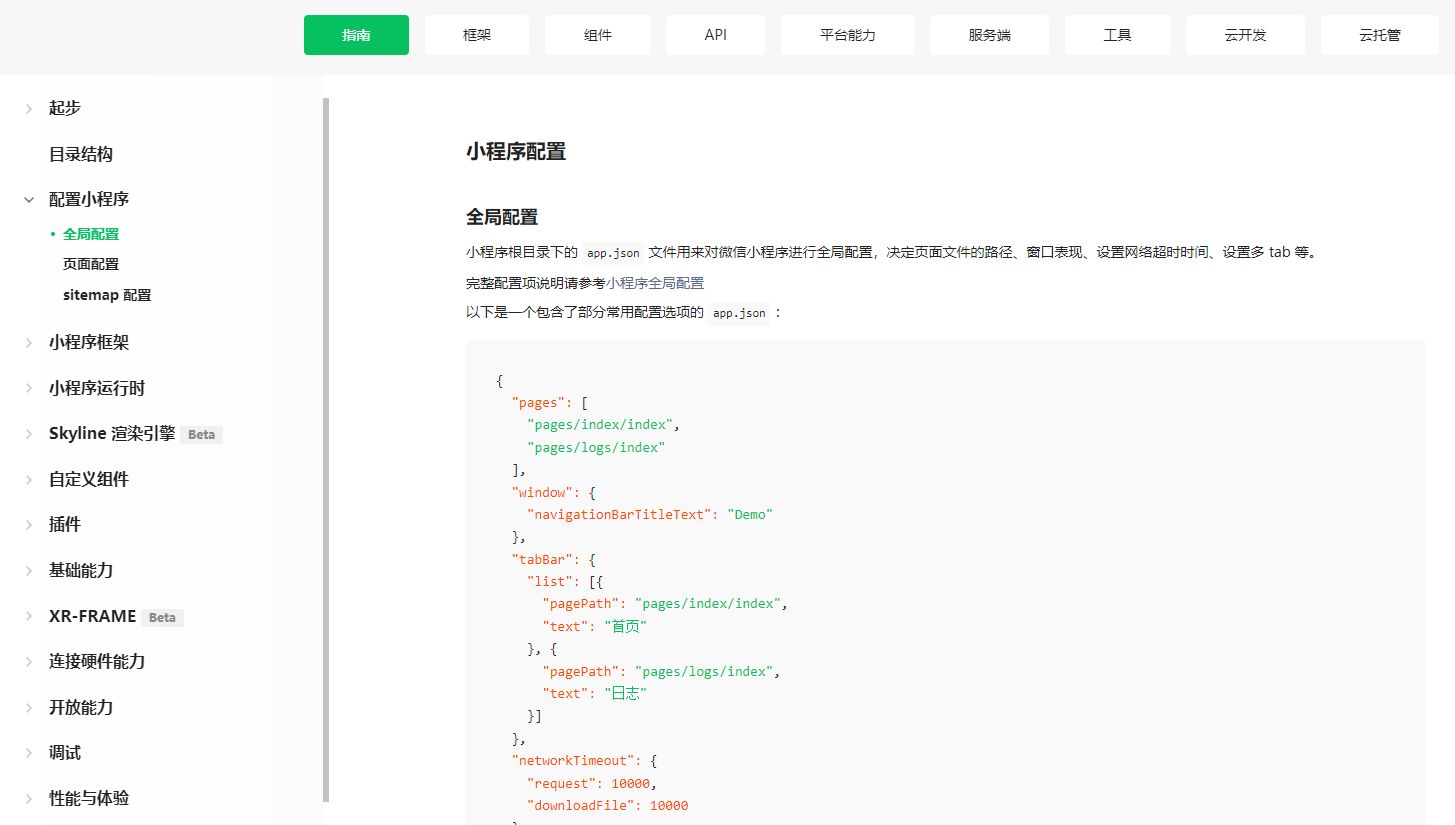
Task: Go to the 云开发 tab
Action: tap(1245, 35)
